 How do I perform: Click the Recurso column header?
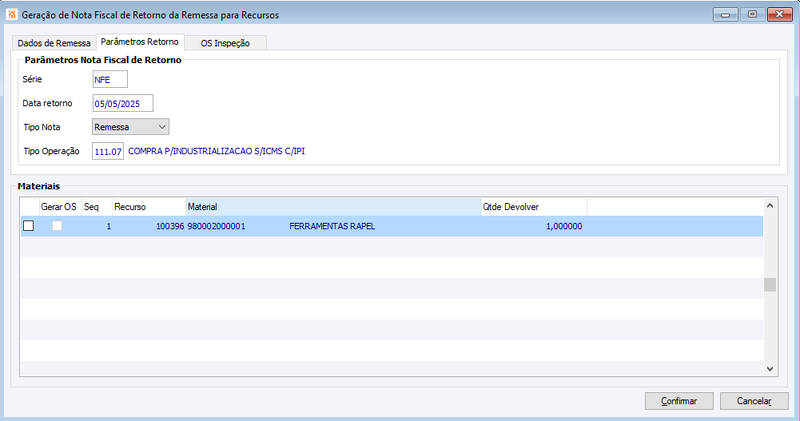coord(148,207)
